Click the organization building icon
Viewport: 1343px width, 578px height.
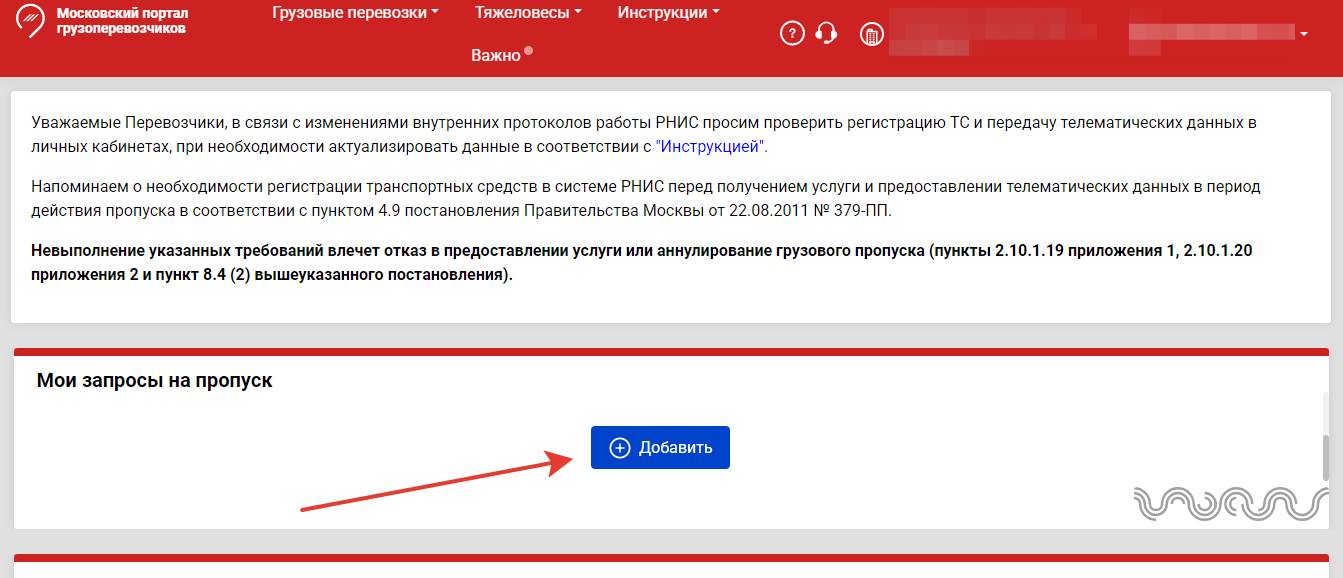[x=872, y=35]
